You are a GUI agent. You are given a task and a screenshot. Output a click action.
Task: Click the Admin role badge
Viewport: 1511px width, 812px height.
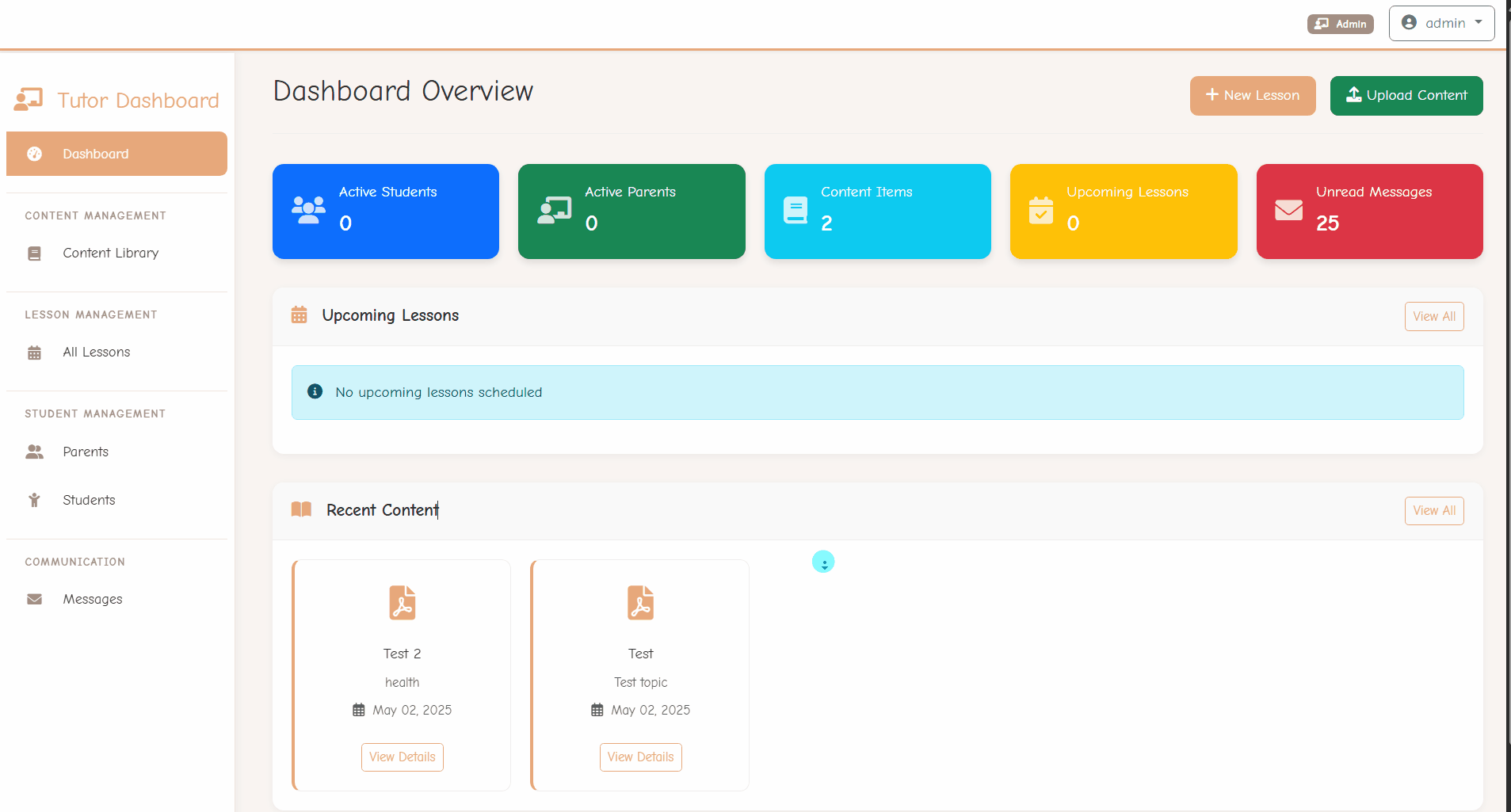coord(1340,24)
